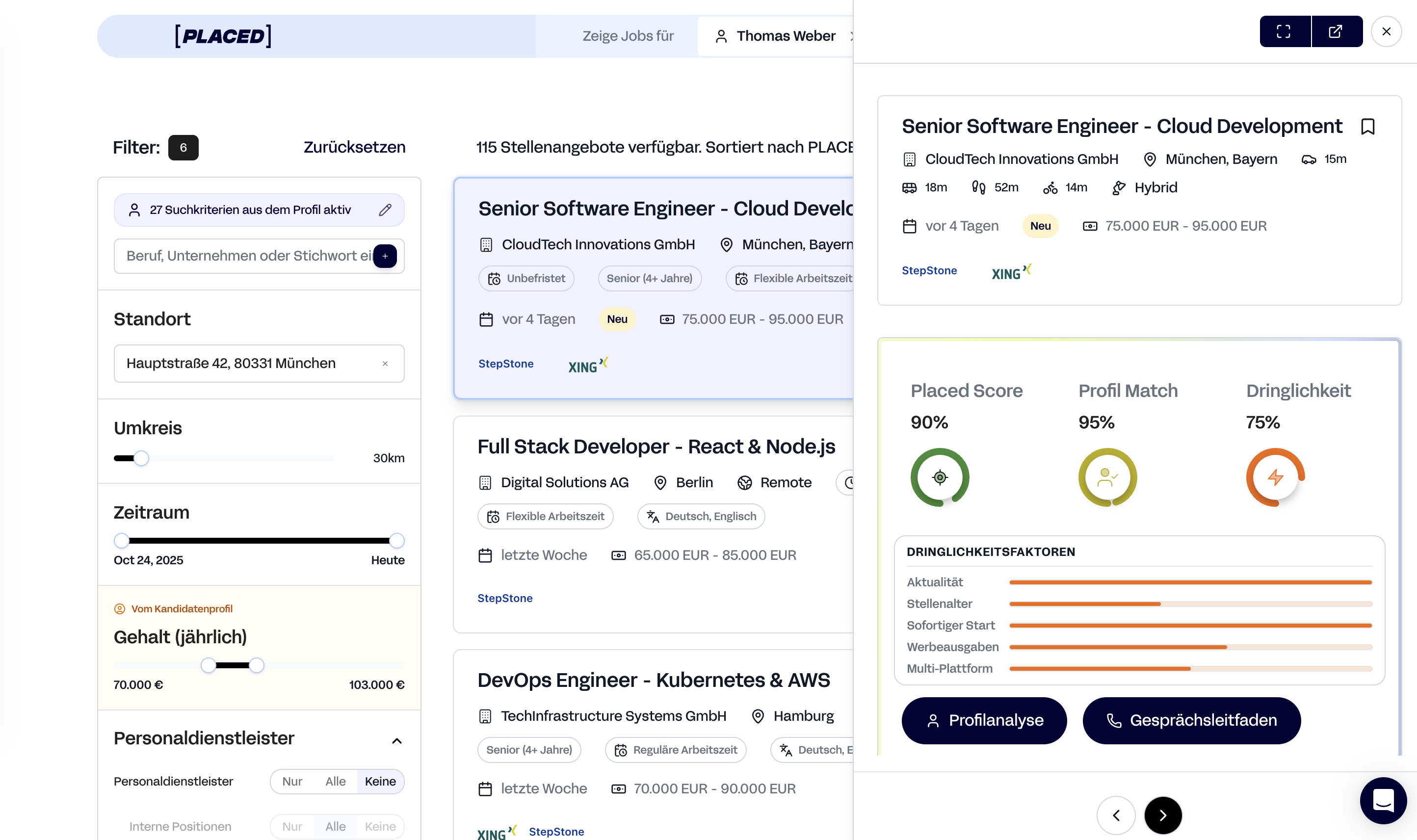Open the detail panel in fullscreen
1417x840 pixels.
click(1284, 32)
